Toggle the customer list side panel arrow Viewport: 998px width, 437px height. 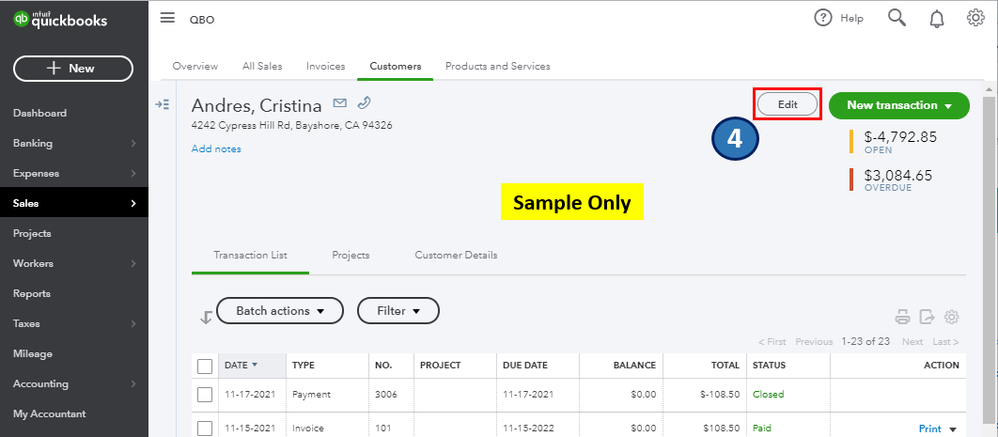(x=162, y=104)
